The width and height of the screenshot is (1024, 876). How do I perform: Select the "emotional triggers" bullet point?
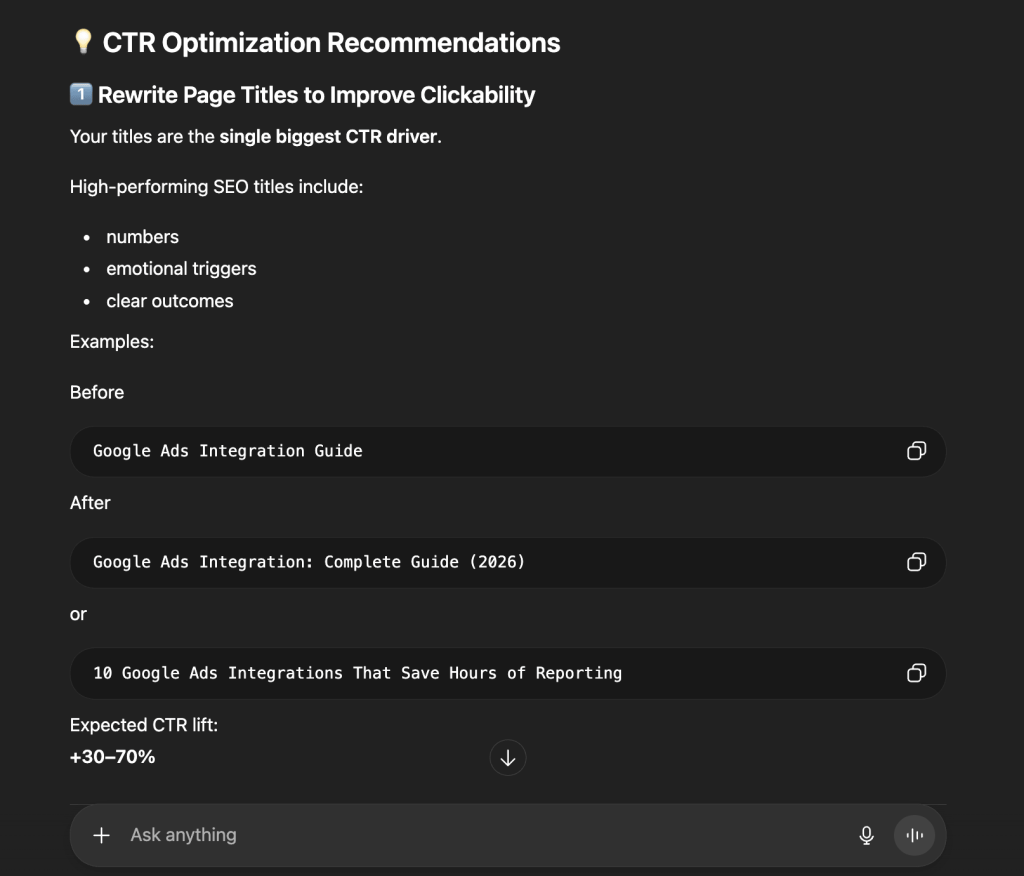point(181,268)
